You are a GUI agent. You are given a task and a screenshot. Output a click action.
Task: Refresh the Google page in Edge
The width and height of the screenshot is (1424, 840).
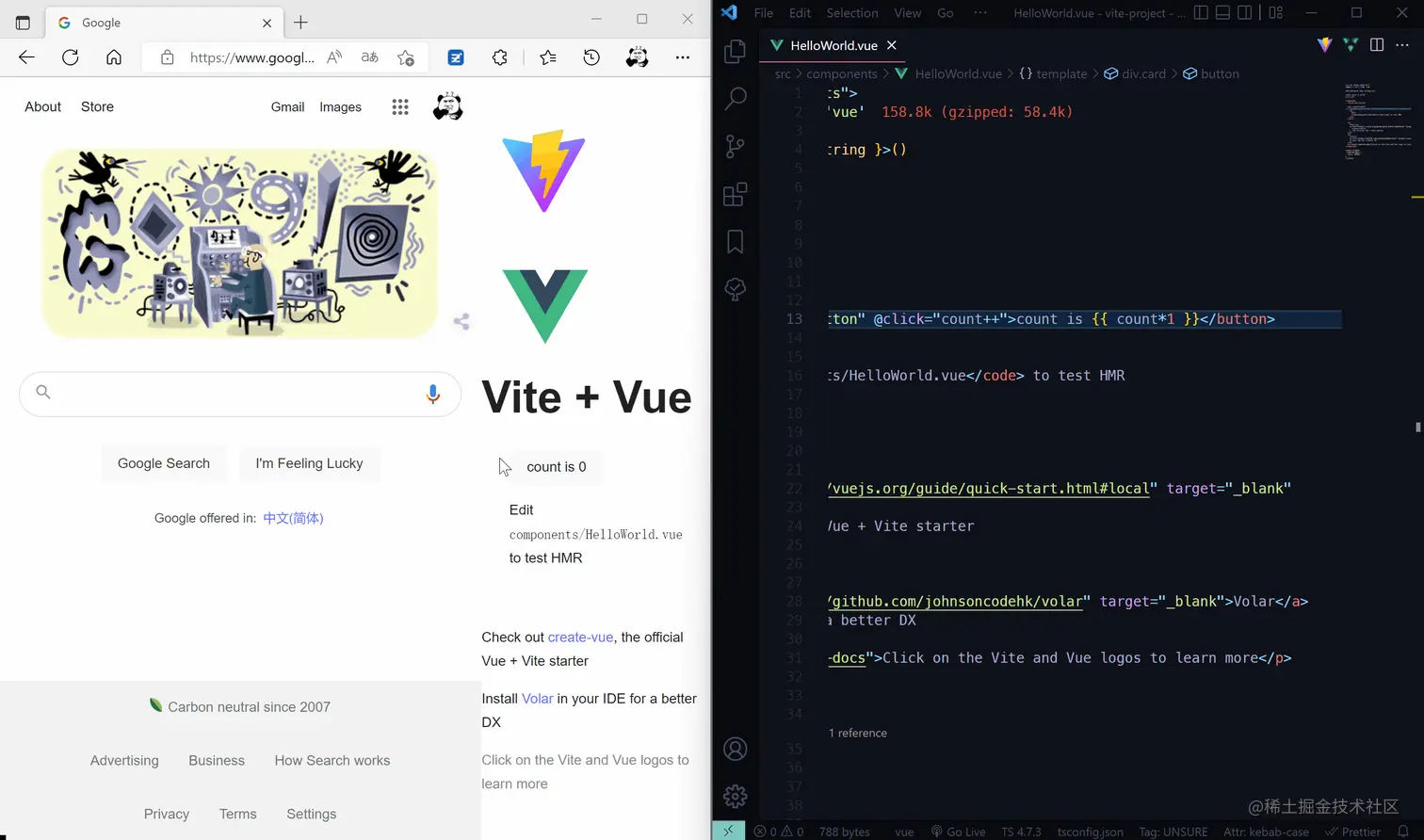click(70, 57)
